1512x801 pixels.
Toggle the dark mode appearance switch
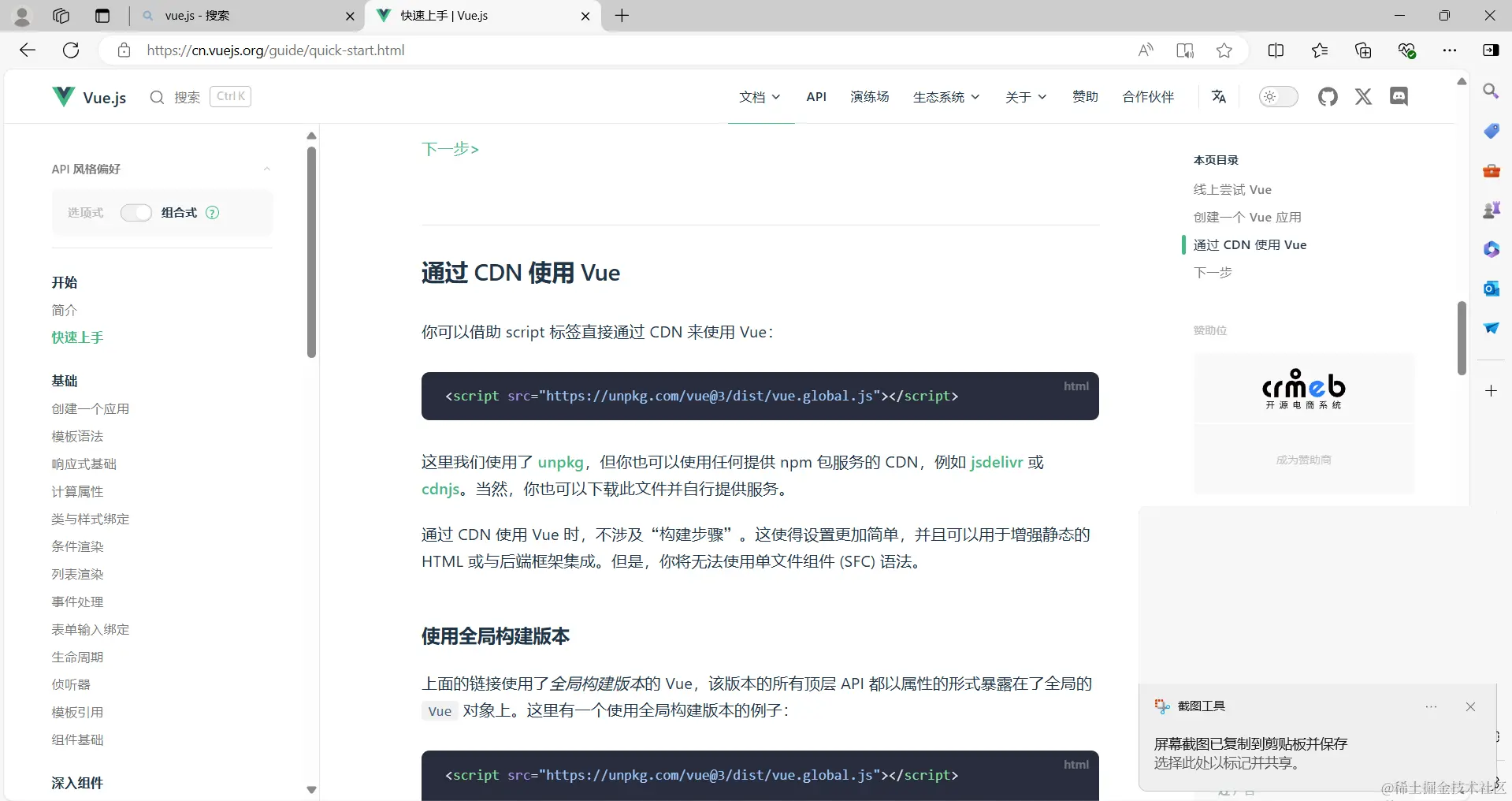pos(1278,97)
